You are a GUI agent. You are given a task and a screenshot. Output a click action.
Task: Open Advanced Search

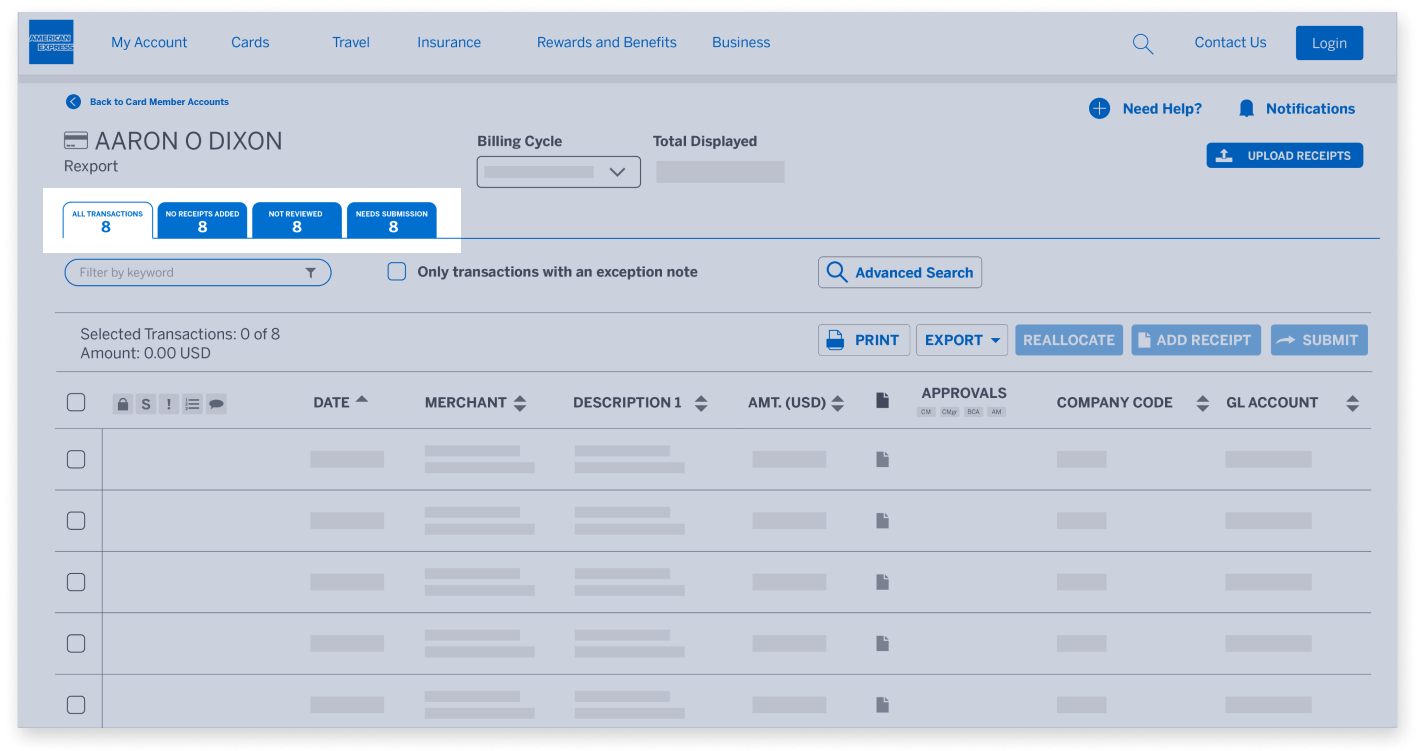tap(899, 273)
